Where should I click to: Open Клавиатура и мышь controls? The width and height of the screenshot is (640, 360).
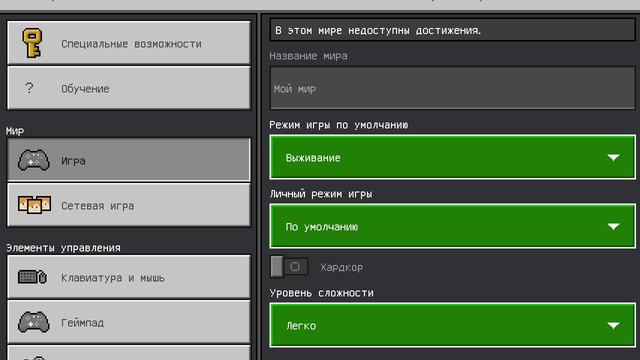[129, 277]
